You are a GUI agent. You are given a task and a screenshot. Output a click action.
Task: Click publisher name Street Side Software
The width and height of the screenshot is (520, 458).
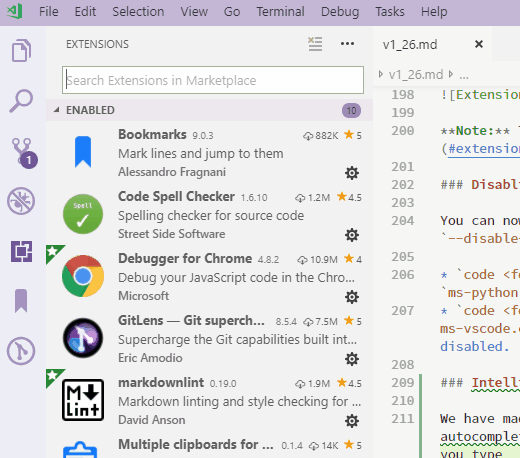172,234
